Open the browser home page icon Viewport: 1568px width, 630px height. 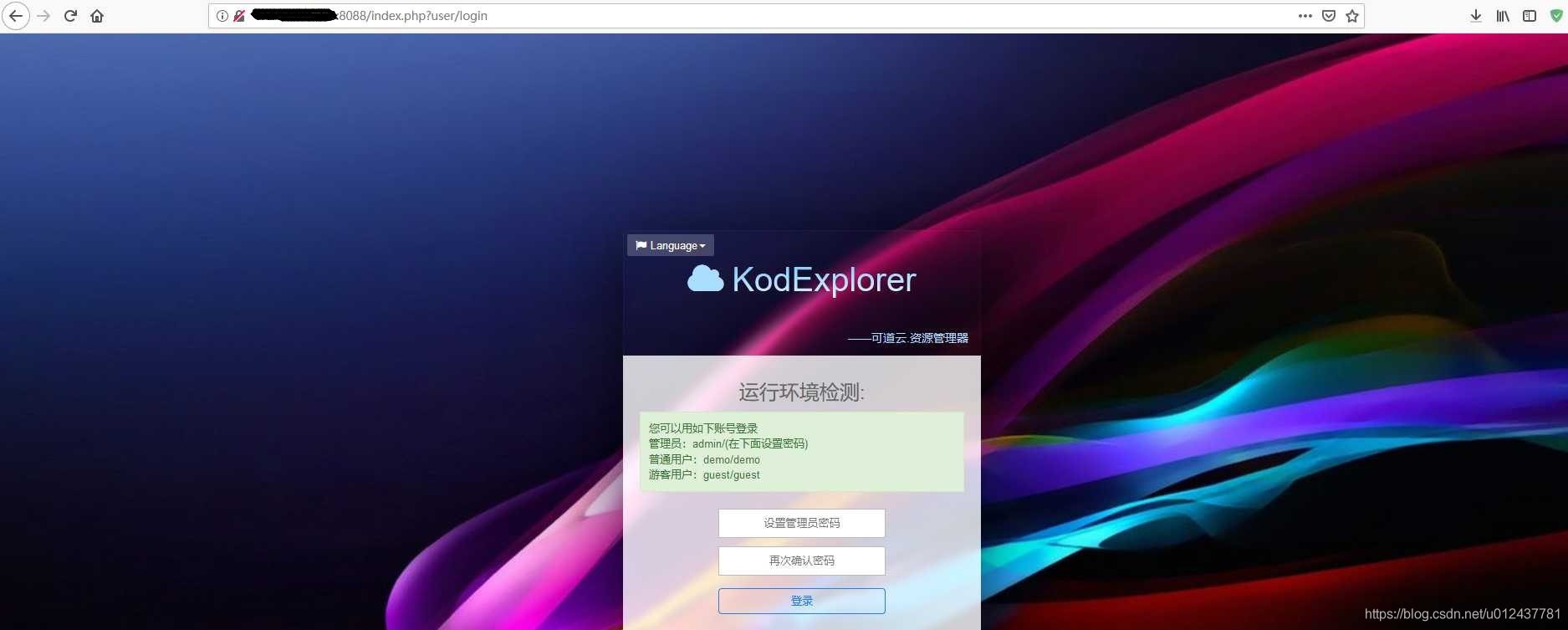tap(97, 16)
